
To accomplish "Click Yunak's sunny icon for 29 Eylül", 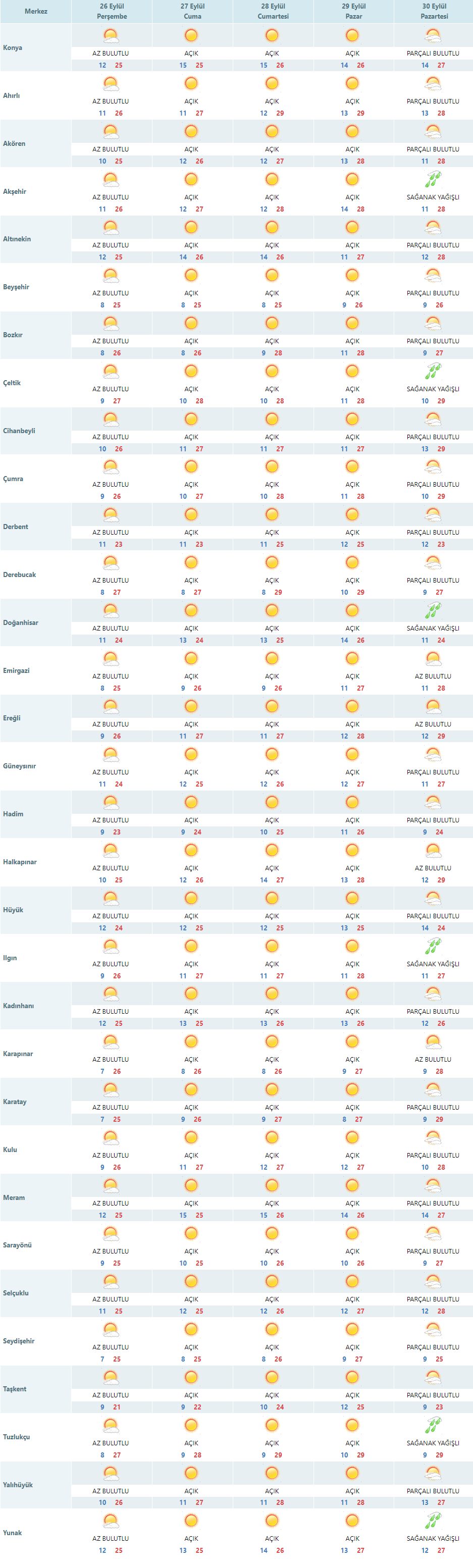I will pos(352,1521).
